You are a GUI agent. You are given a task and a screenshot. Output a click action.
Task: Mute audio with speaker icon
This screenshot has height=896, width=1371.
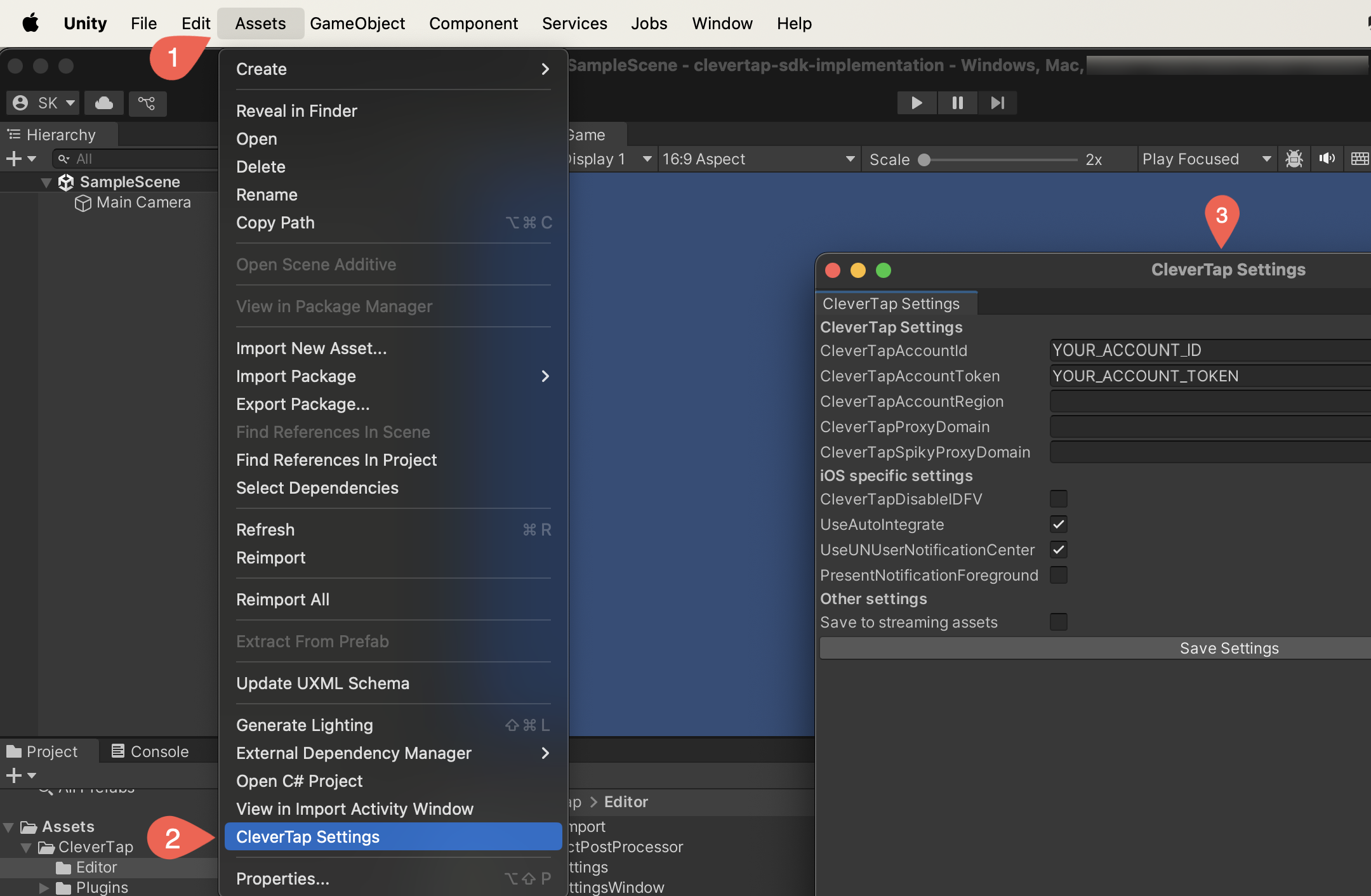click(x=1327, y=159)
